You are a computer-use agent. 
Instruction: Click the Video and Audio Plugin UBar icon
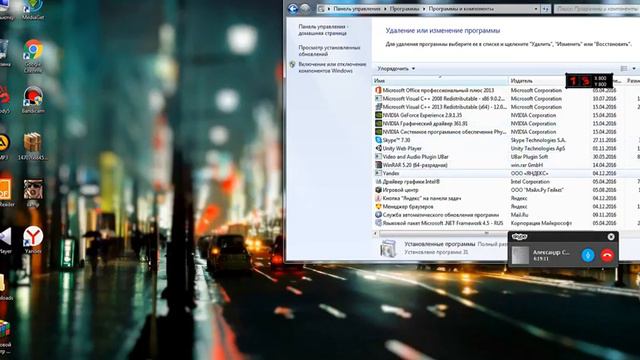click(x=378, y=157)
